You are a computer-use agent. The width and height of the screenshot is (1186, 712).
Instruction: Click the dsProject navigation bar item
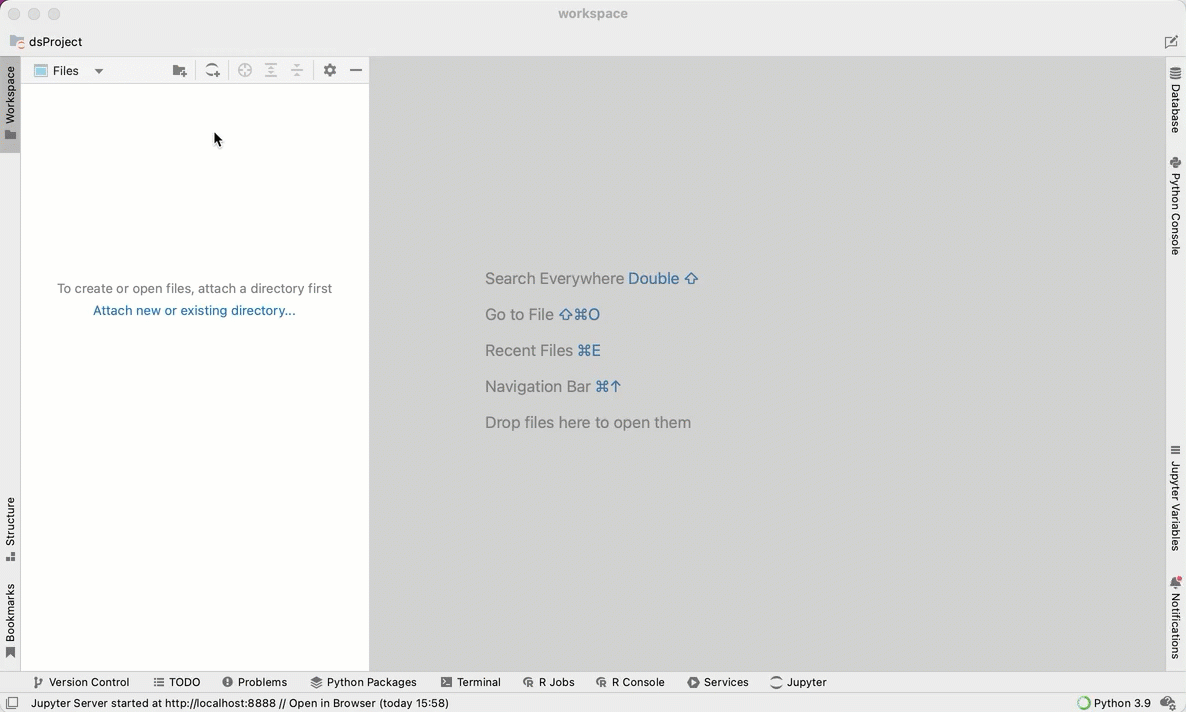[46, 42]
